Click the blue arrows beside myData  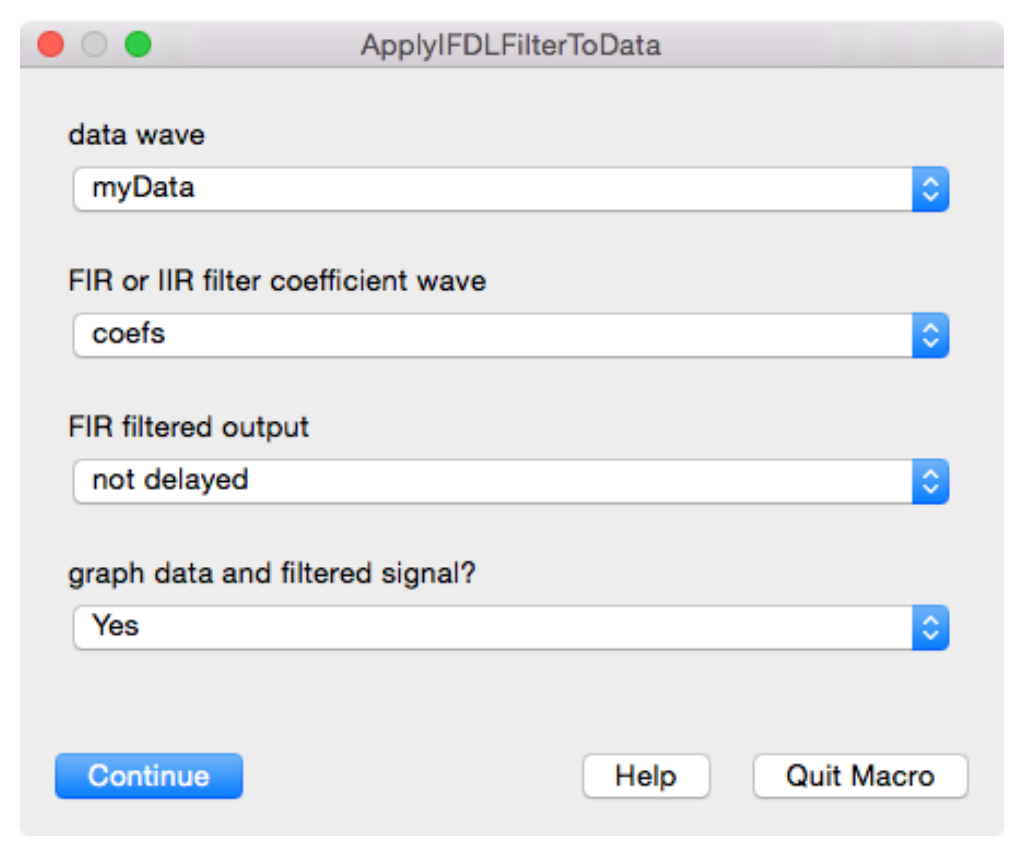coord(930,189)
